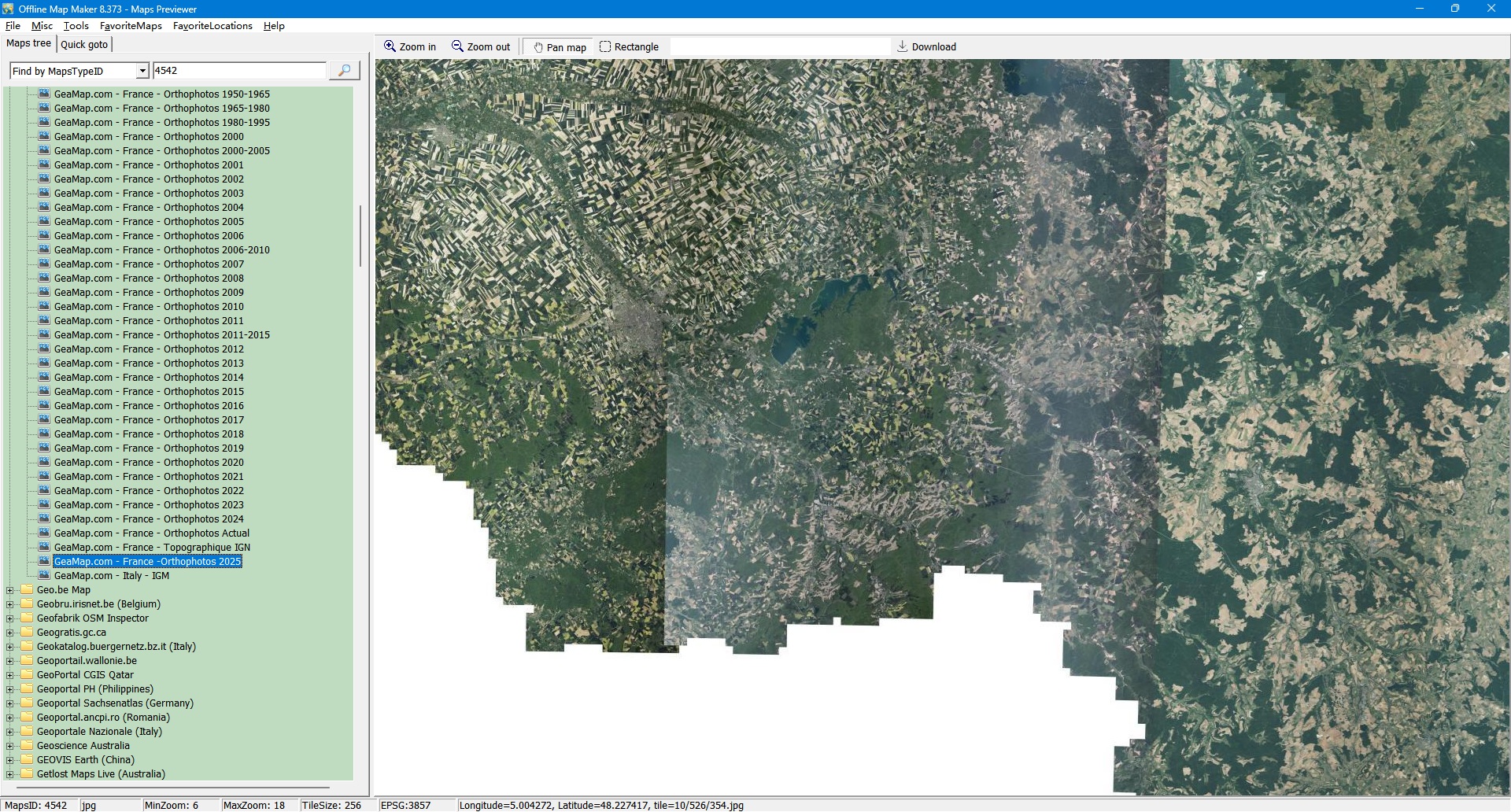Image resolution: width=1511 pixels, height=812 pixels.
Task: Select France Orthophotos Actual map
Action: (151, 533)
